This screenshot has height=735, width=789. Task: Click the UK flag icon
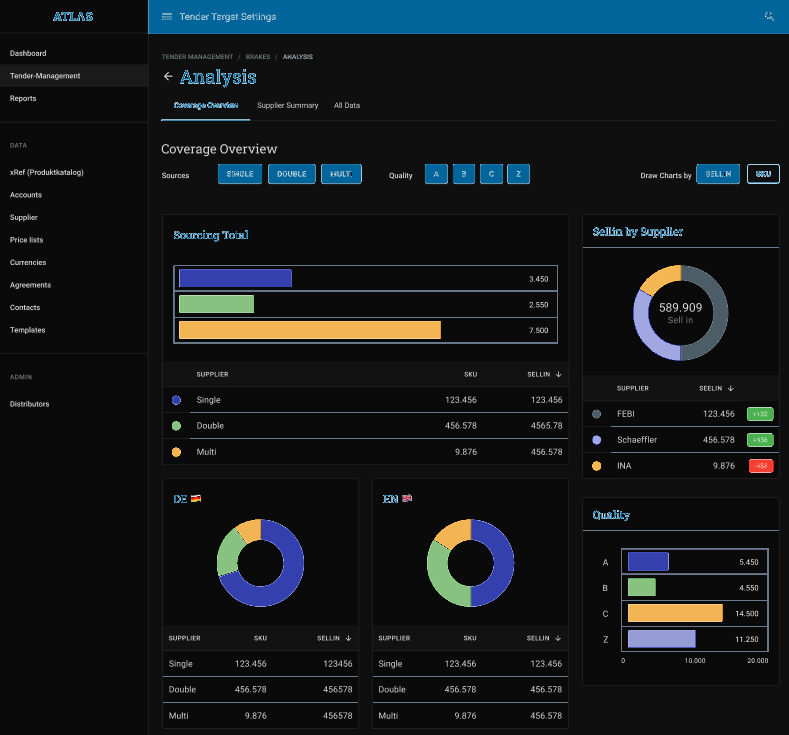pyautogui.click(x=407, y=498)
